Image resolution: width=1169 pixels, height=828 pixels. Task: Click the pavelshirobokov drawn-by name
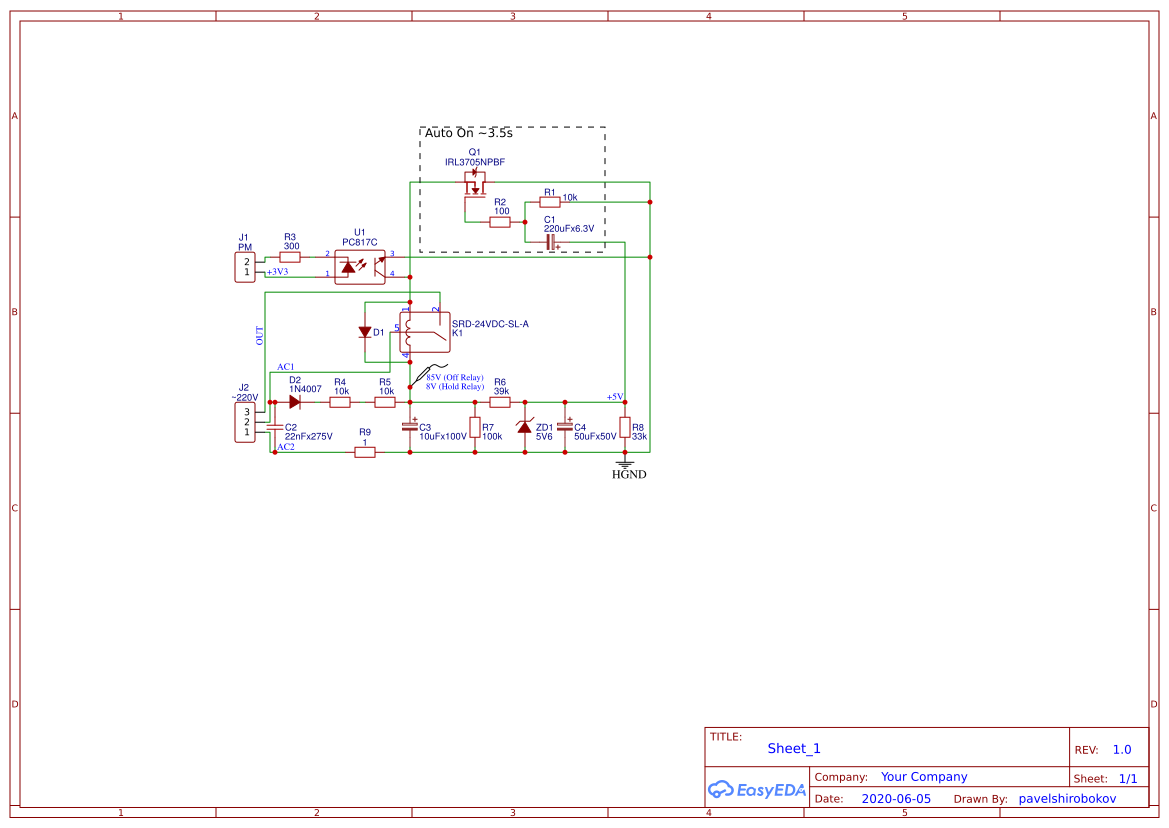pos(1067,798)
